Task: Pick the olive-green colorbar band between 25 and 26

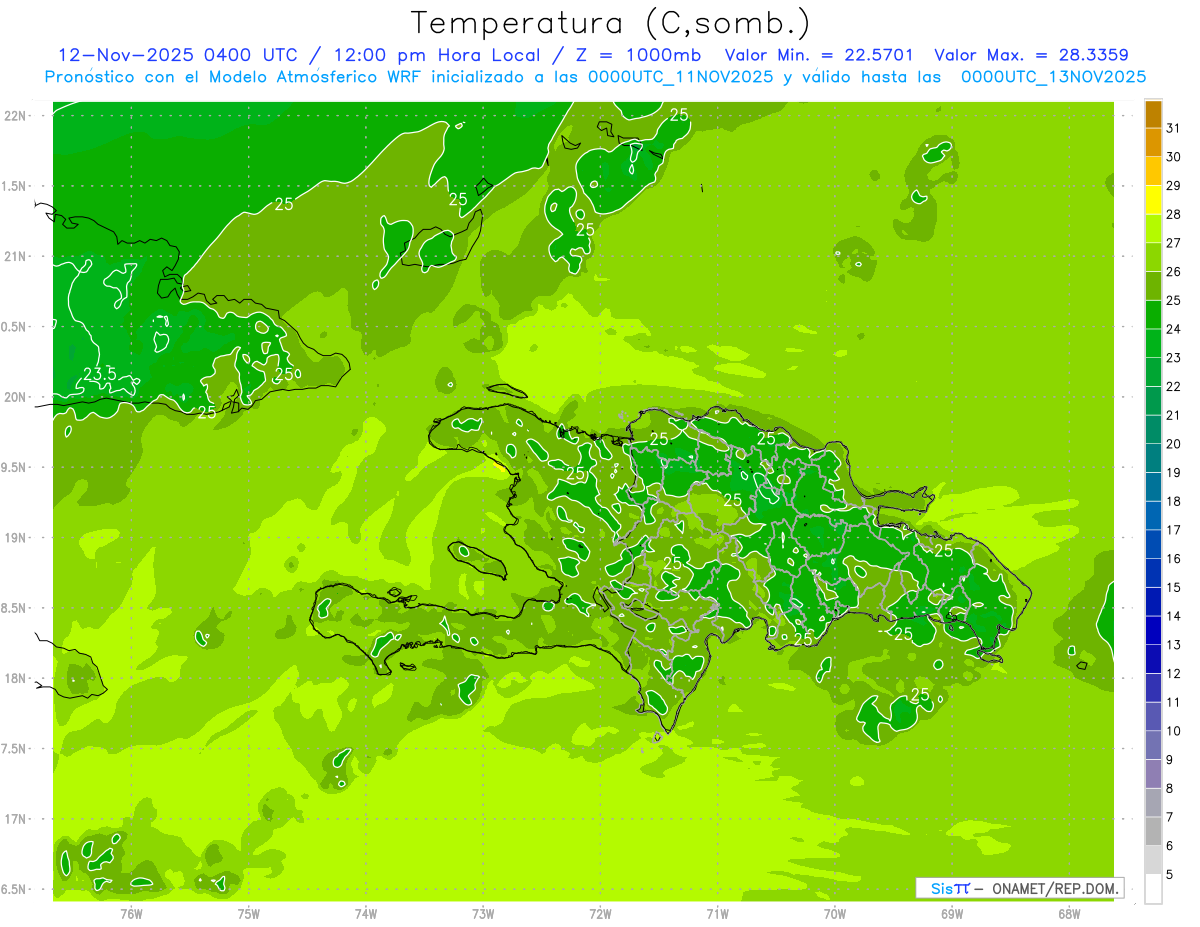Action: [1153, 286]
